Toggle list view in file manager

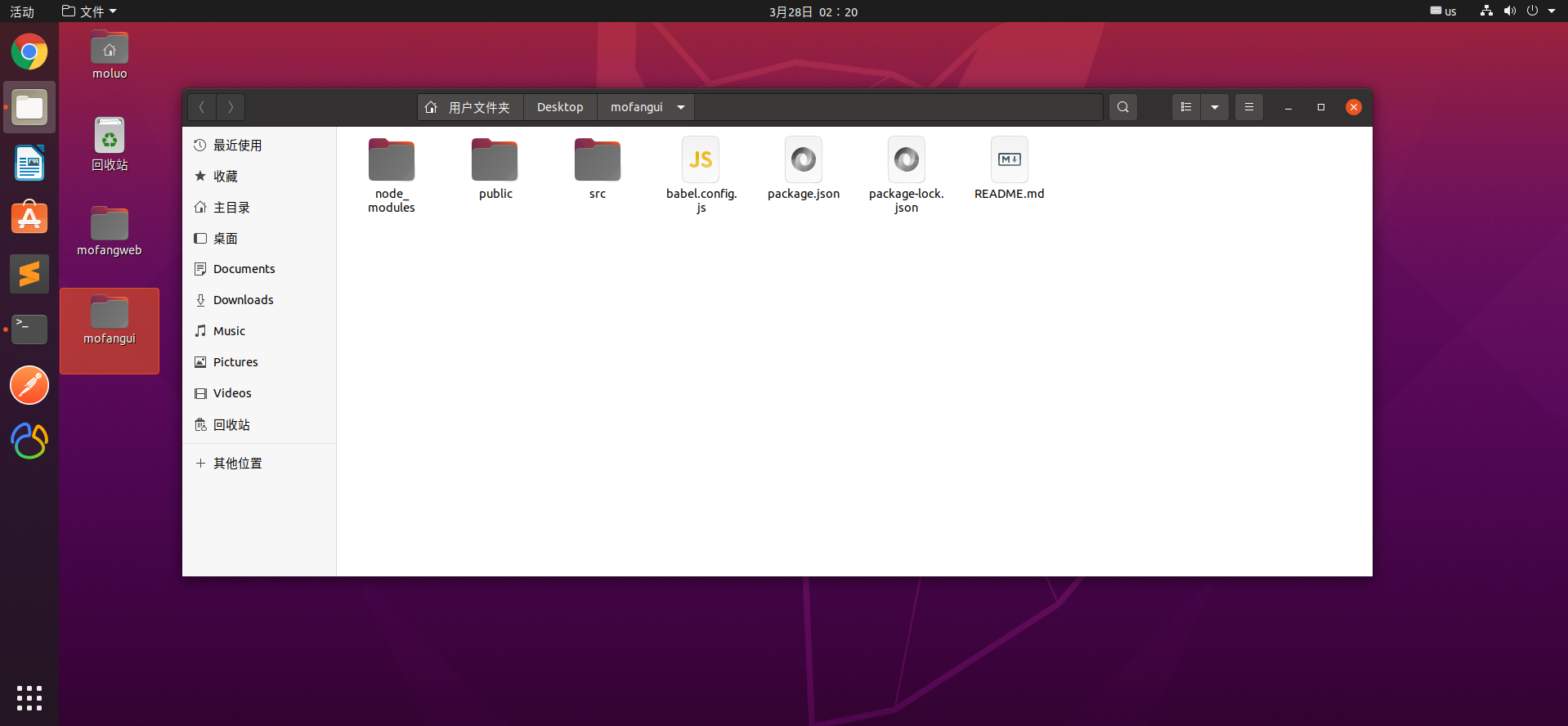click(1186, 107)
